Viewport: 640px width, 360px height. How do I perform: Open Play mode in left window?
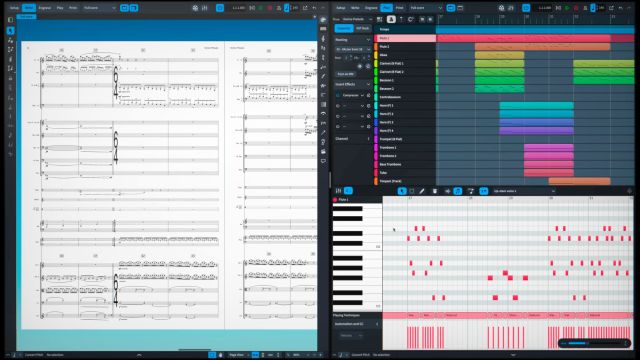point(60,8)
